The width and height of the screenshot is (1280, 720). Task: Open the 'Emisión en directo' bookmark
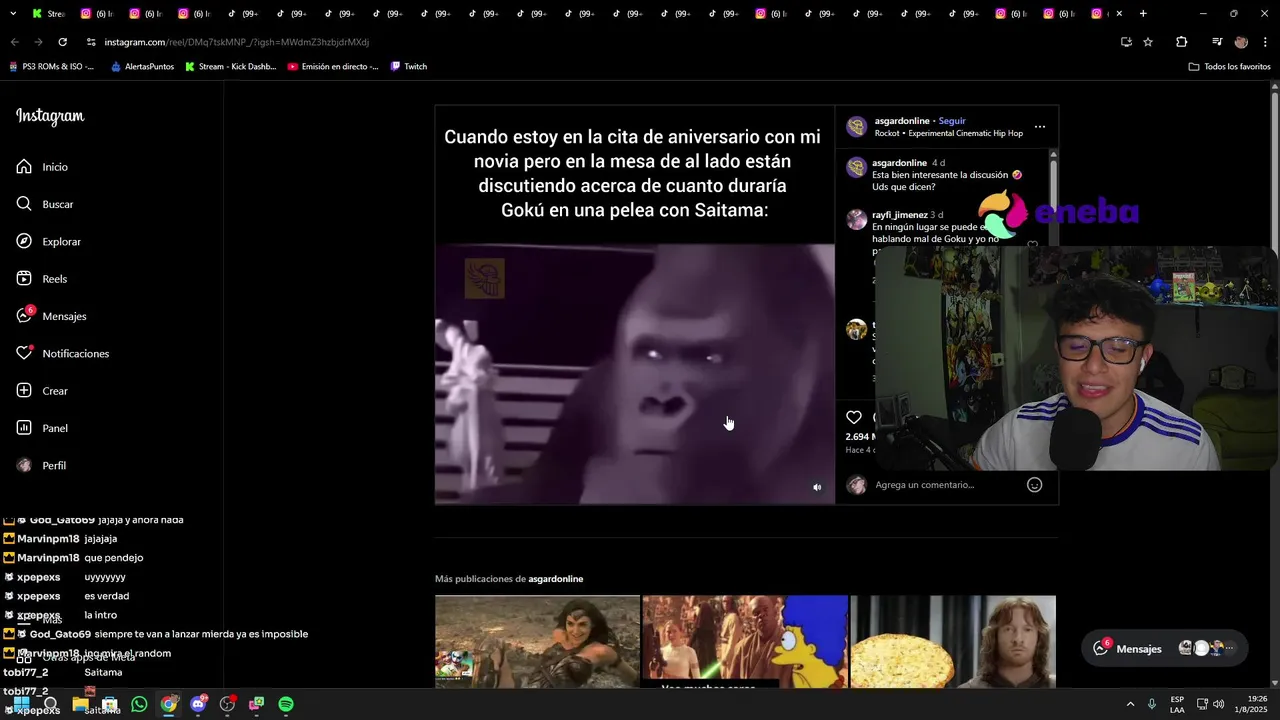[x=333, y=67]
